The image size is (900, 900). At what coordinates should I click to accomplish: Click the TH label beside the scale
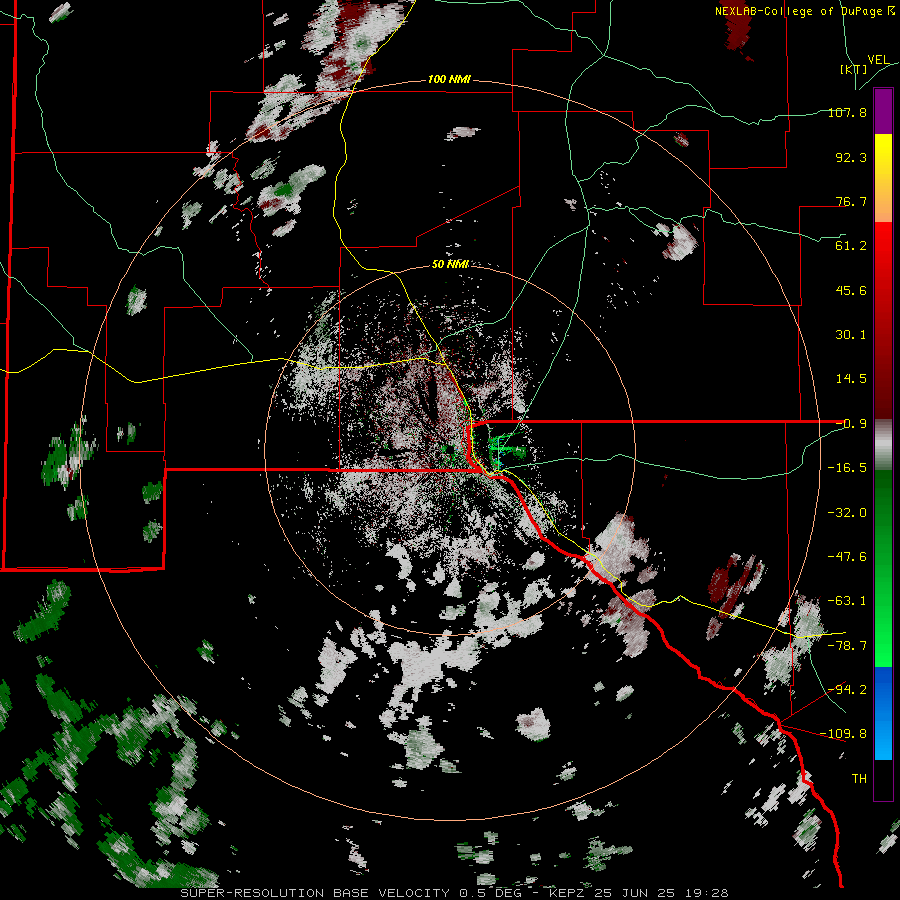(859, 779)
